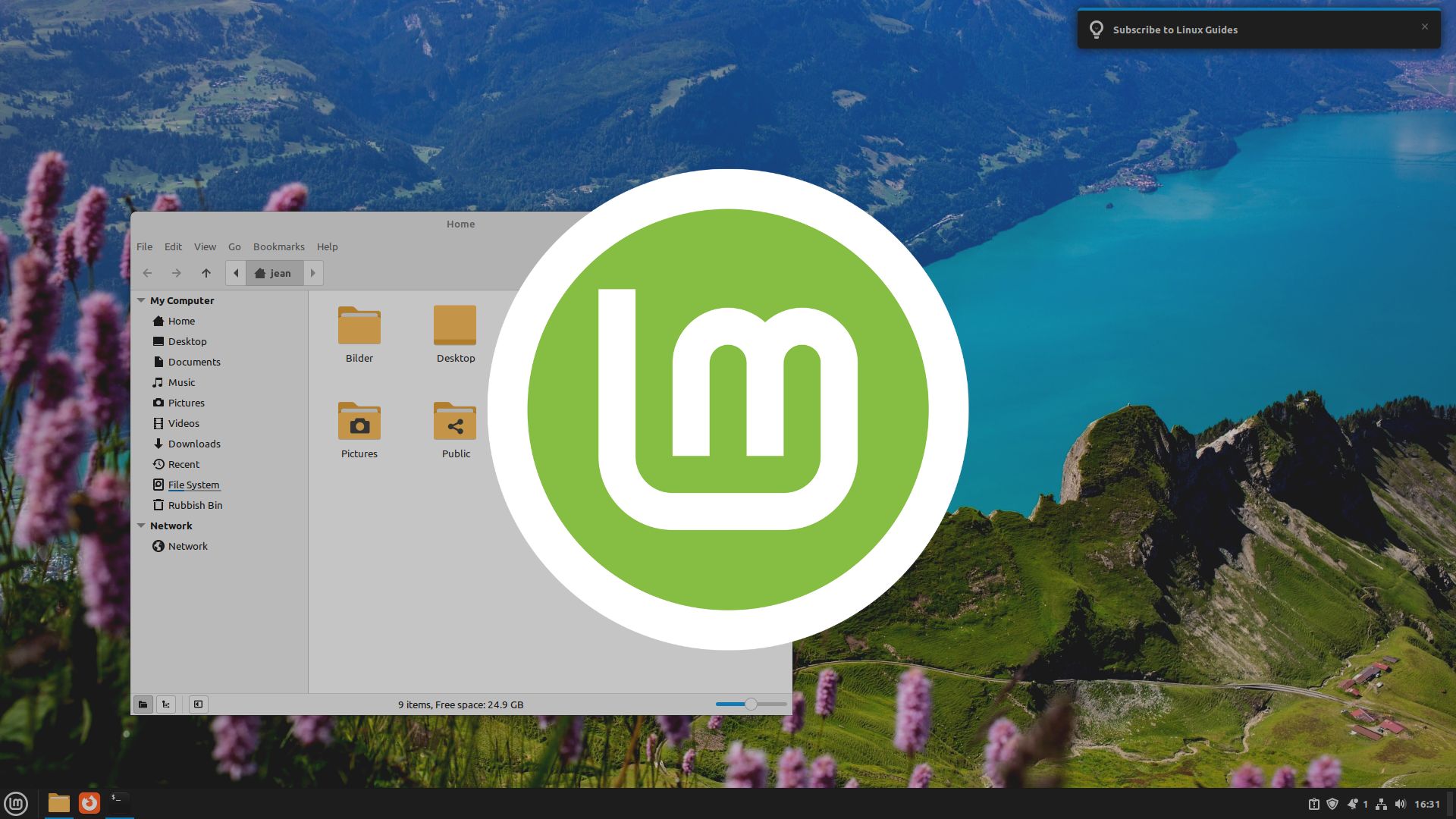This screenshot has height=819, width=1456.
Task: Click the path bar left scroll arrow
Action: tap(236, 273)
